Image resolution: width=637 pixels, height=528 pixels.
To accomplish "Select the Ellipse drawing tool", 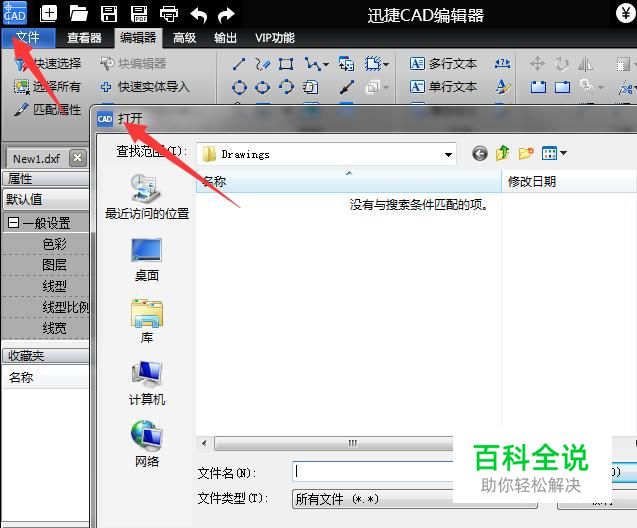I will [262, 87].
